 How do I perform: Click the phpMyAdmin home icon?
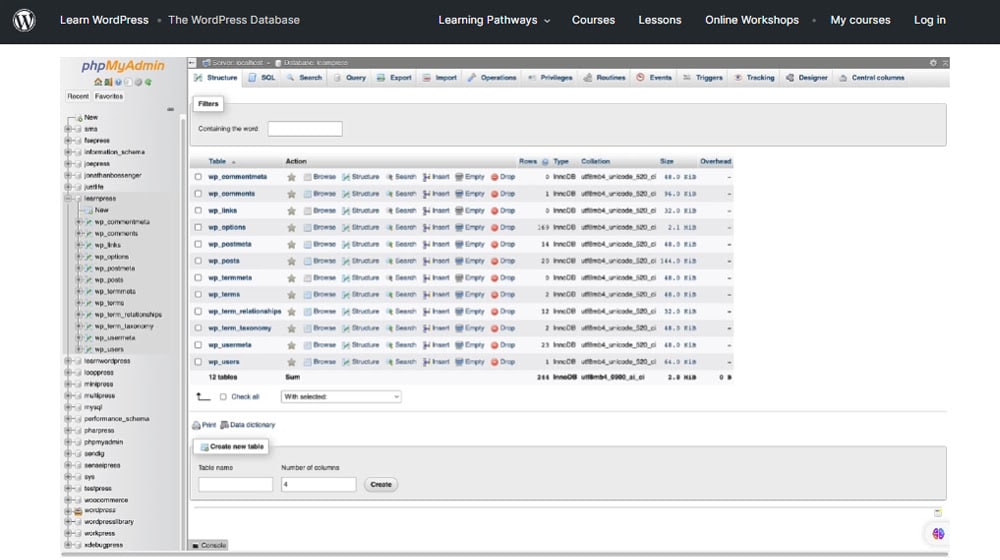(x=98, y=82)
